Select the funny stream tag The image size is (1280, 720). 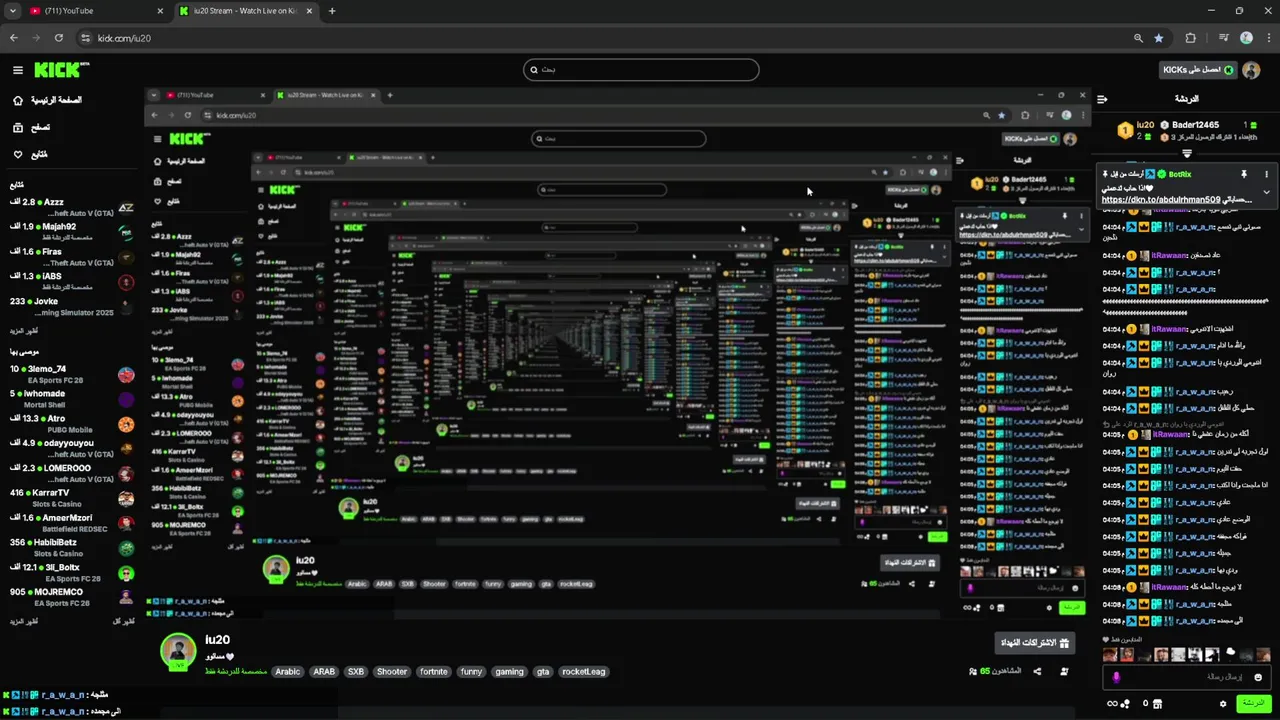(471, 672)
